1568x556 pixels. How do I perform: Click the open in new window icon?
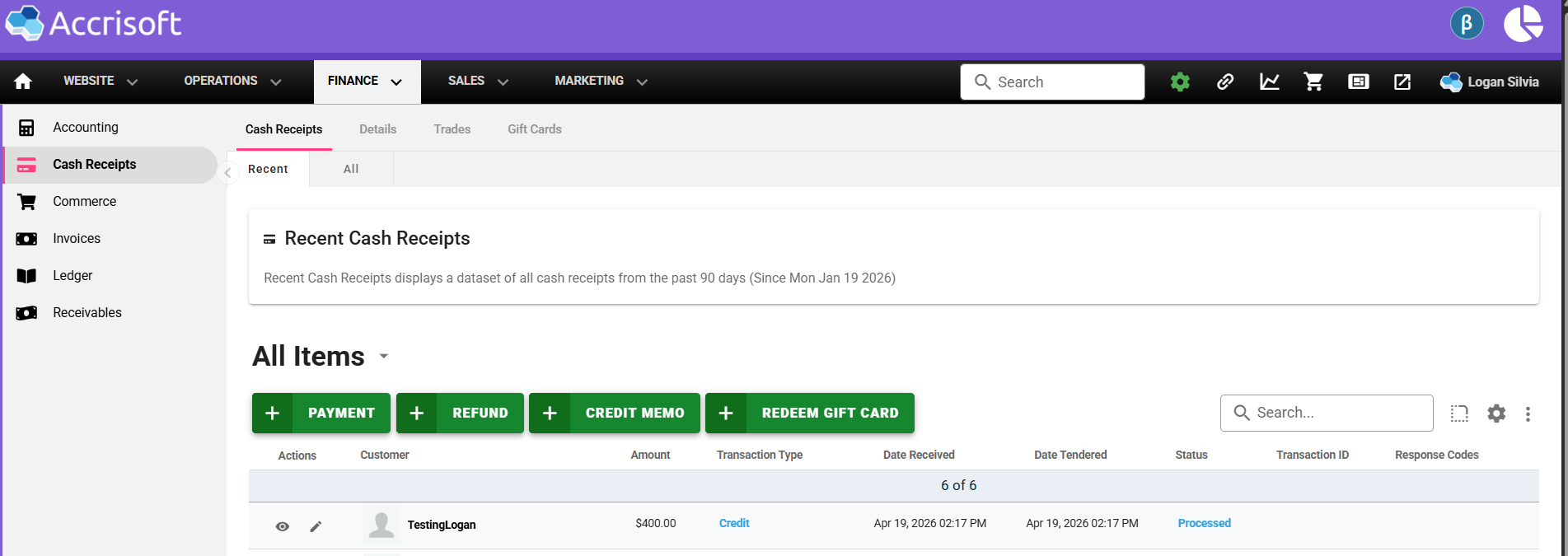pyautogui.click(x=1402, y=82)
